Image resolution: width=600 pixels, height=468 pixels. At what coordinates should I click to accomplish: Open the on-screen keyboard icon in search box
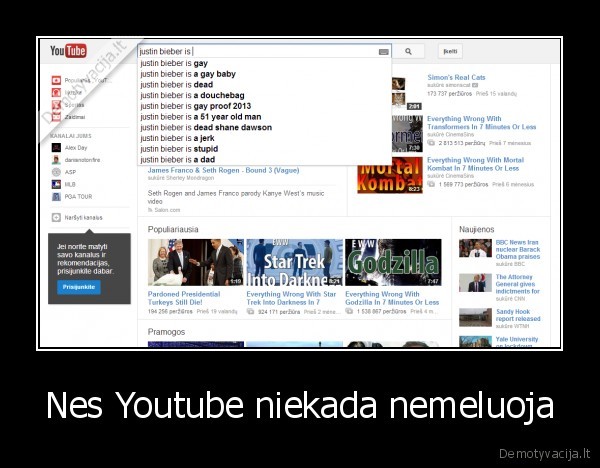[x=383, y=52]
